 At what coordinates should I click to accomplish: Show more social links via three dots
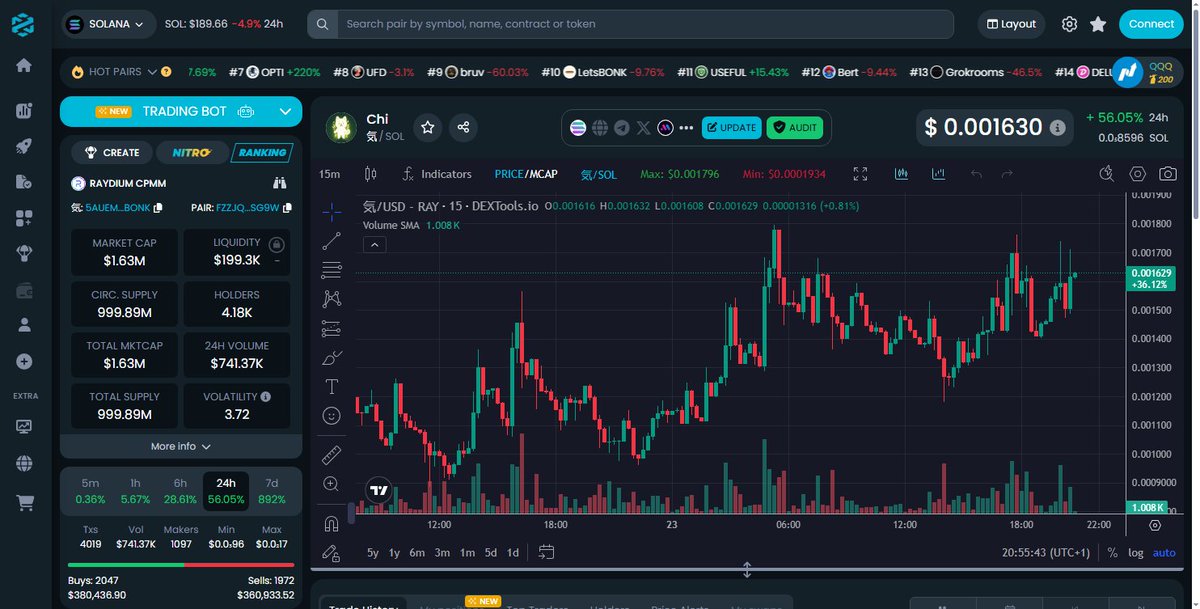686,128
